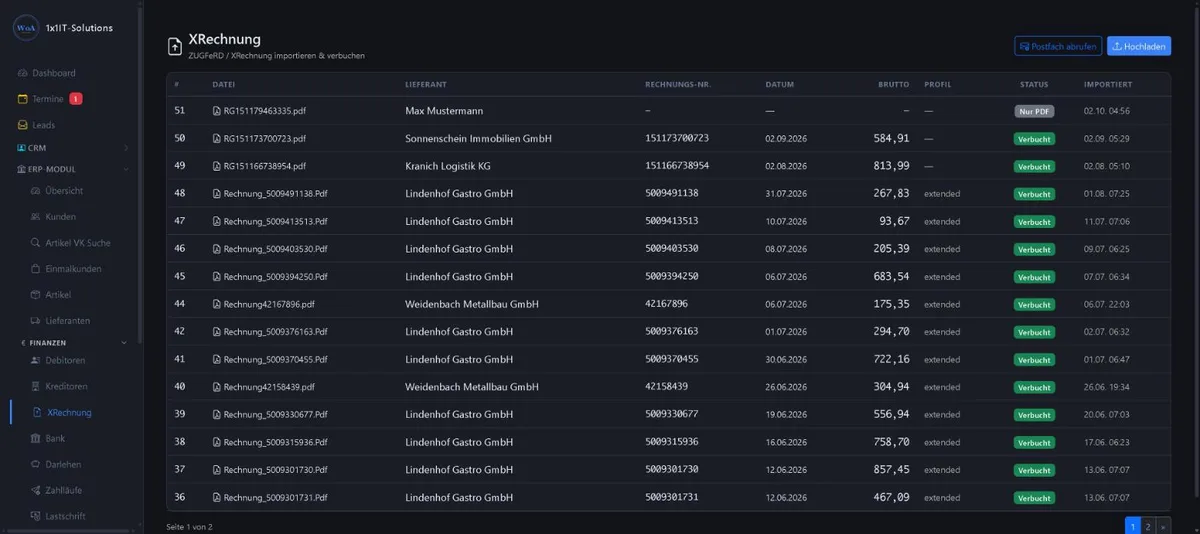The image size is (1200, 534).
Task: Open file Rechnung_5009394250.Pdf
Action: [275, 276]
